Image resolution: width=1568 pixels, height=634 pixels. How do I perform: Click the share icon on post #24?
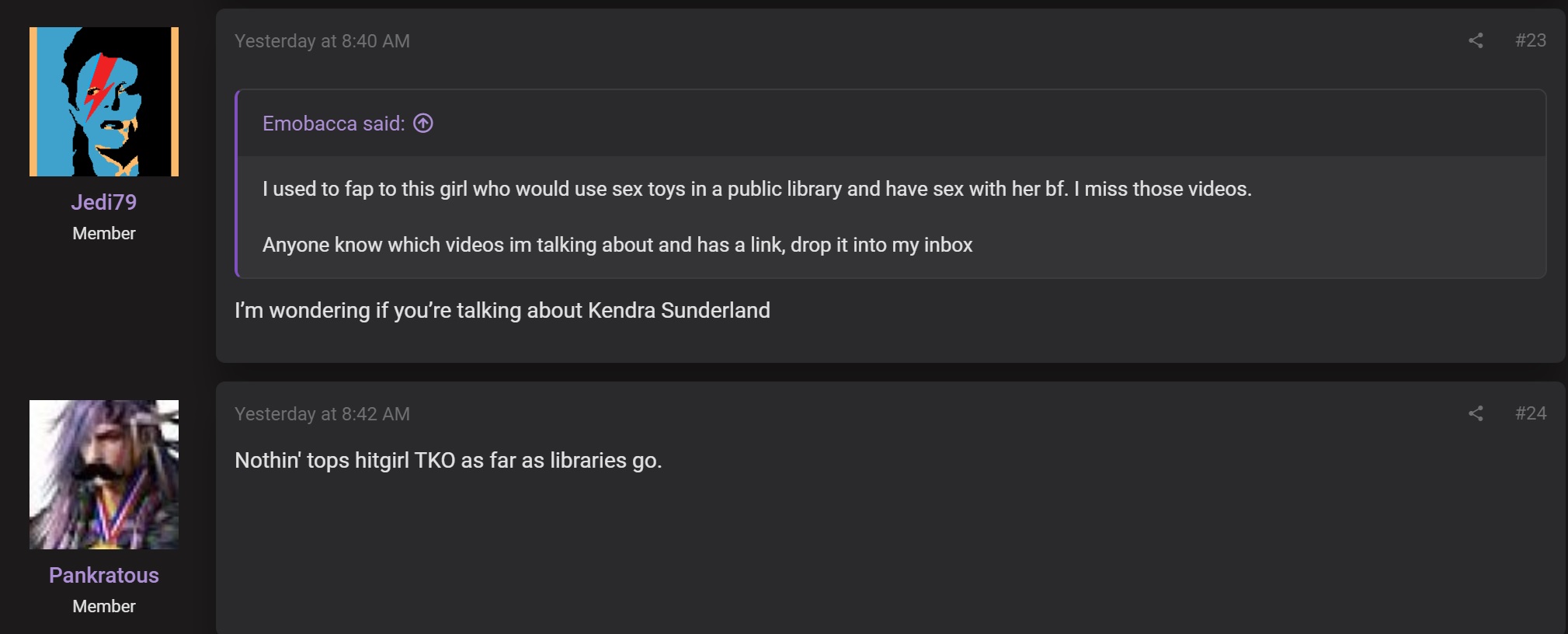coord(1476,413)
